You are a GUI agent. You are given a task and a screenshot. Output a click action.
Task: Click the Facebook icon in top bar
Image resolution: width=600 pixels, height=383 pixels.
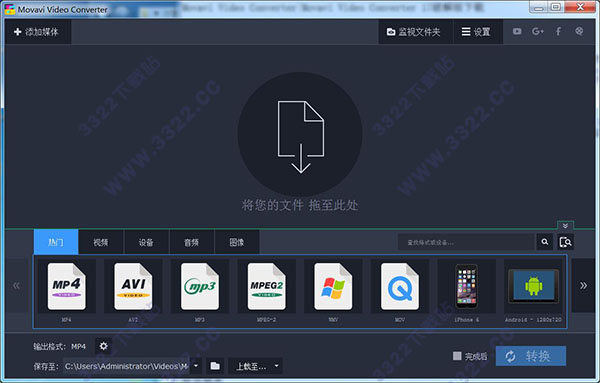[x=558, y=31]
